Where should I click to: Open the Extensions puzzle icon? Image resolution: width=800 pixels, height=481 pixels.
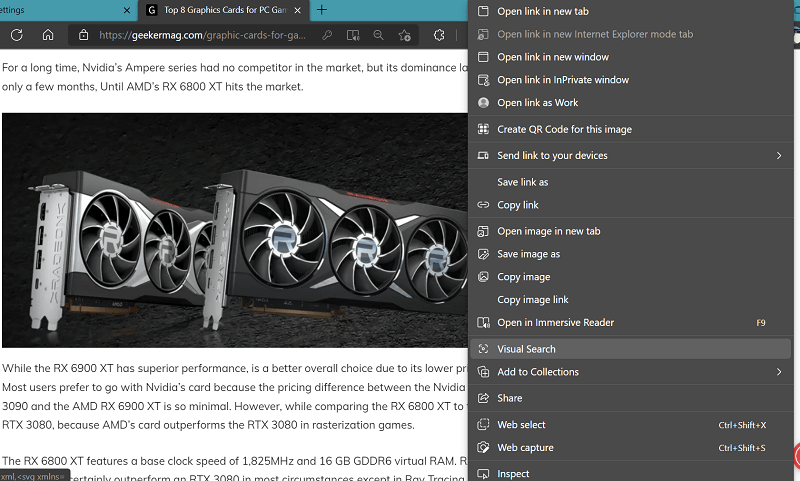tap(439, 35)
